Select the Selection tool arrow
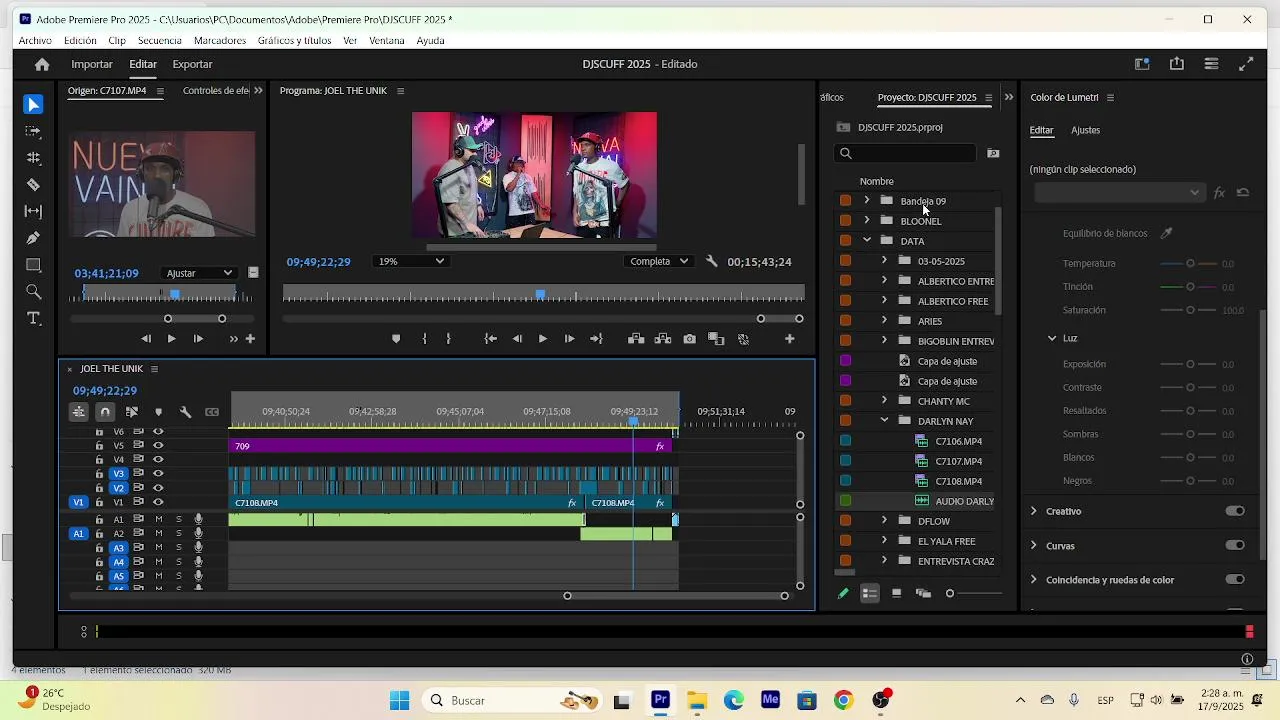The width and height of the screenshot is (1280, 720). pyautogui.click(x=33, y=105)
